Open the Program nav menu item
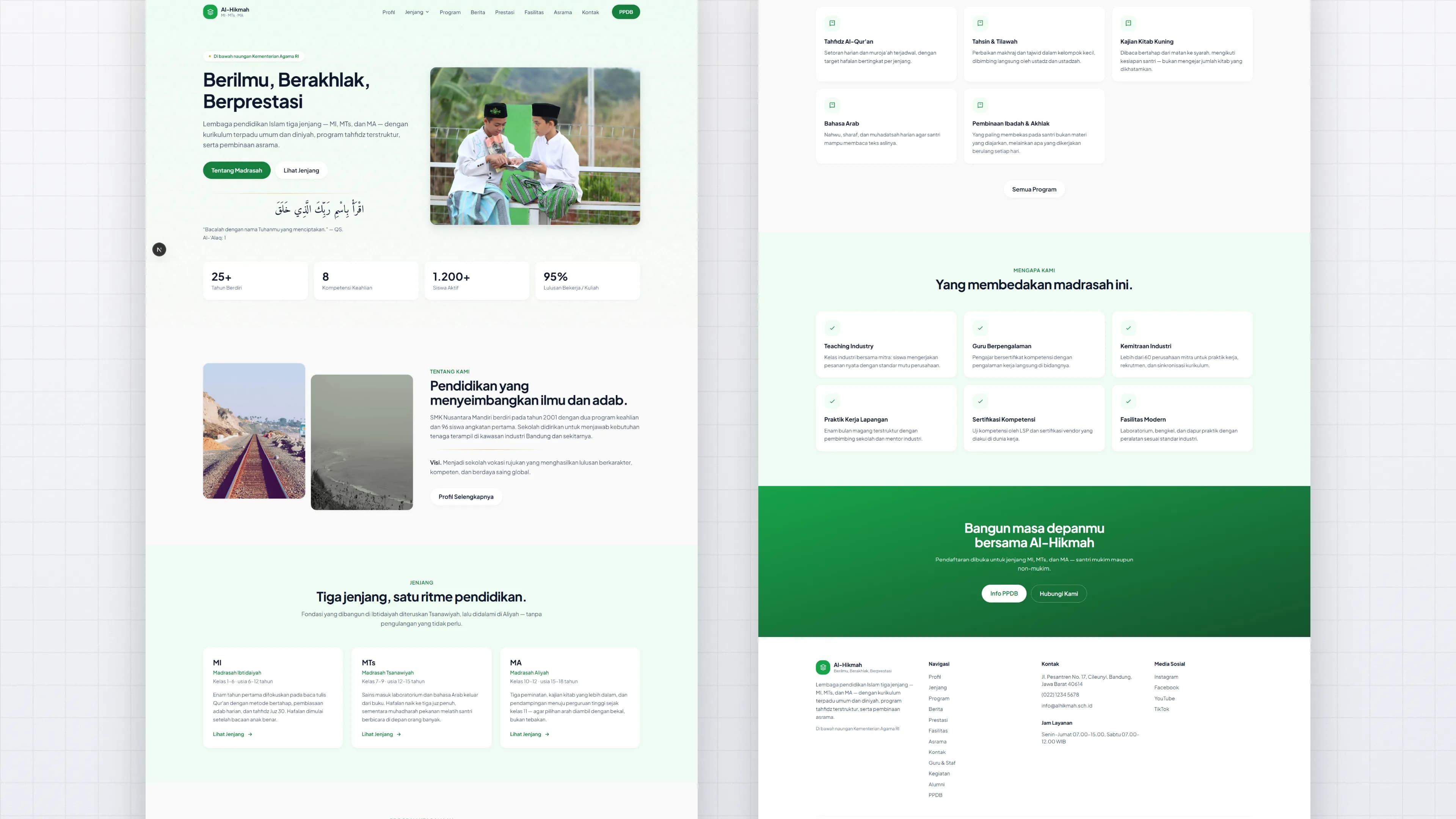1456x819 pixels. [450, 13]
